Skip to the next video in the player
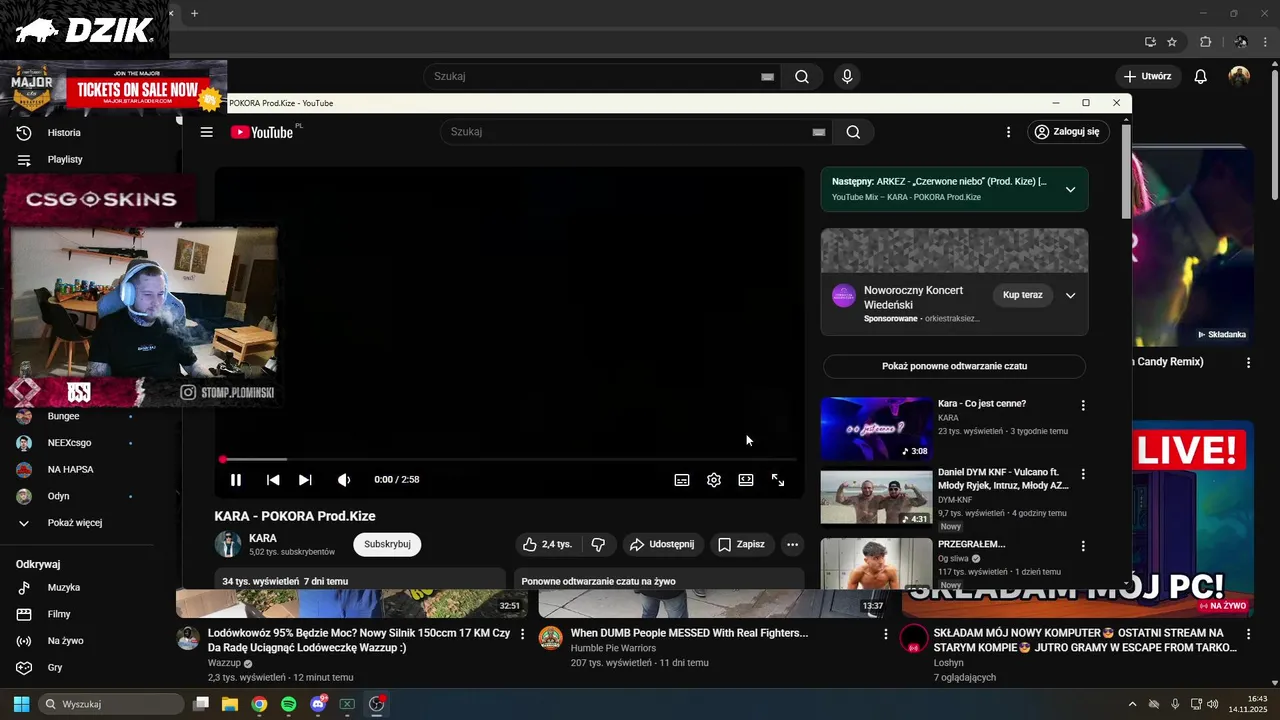Screen dimensions: 1280x720 pos(305,480)
